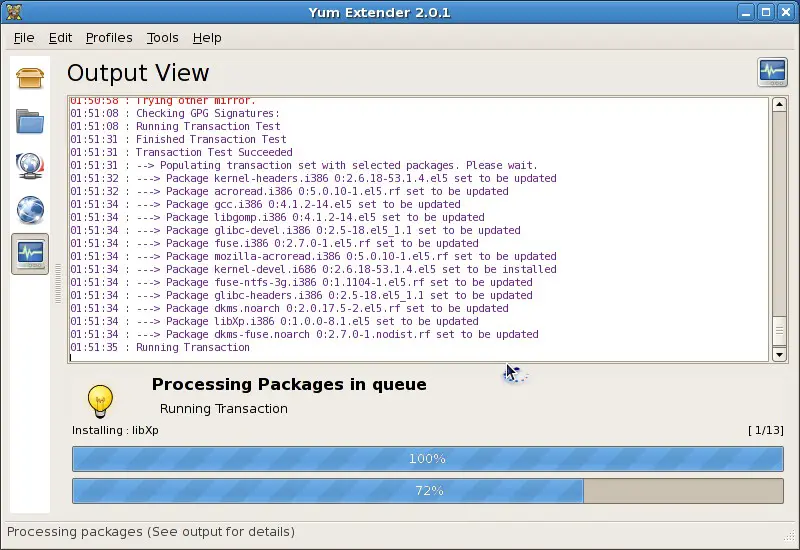This screenshot has width=800, height=550.
Task: Open the Edit menu
Action: [60, 38]
